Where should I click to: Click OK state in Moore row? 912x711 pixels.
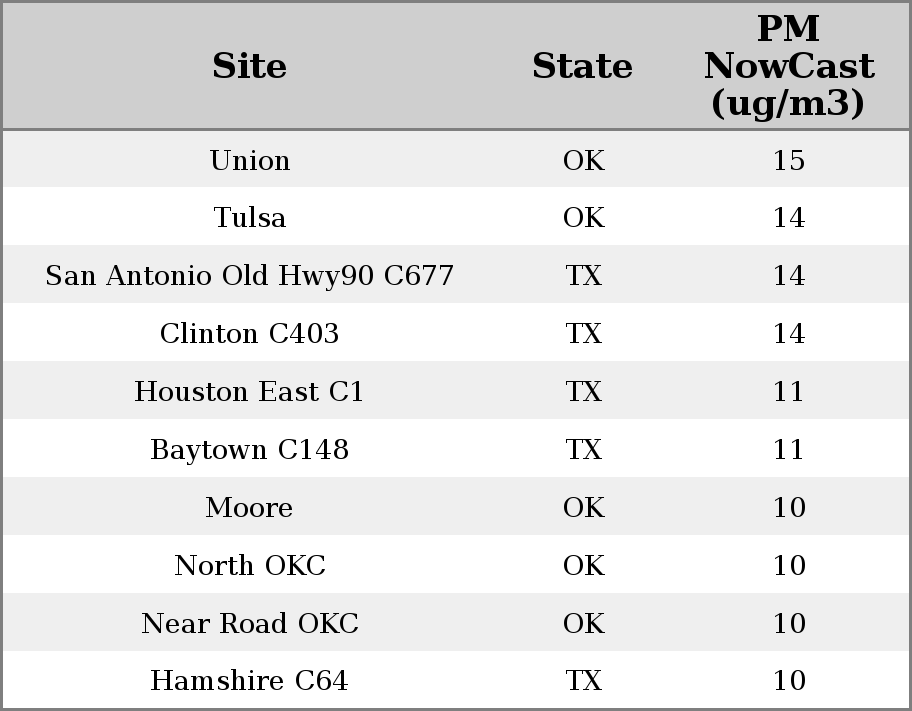584,507
